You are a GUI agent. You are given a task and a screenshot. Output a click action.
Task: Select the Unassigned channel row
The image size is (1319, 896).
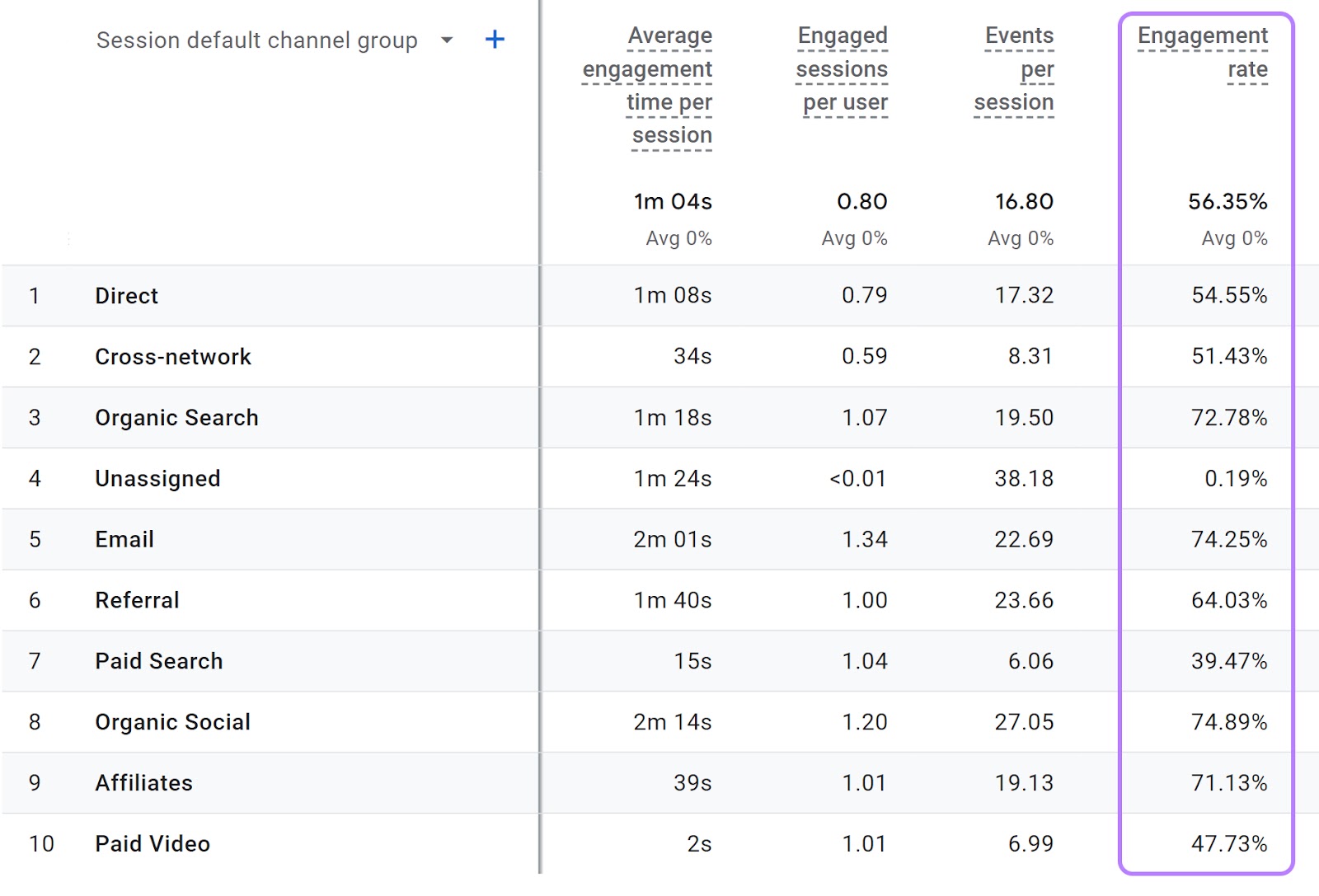(x=157, y=478)
